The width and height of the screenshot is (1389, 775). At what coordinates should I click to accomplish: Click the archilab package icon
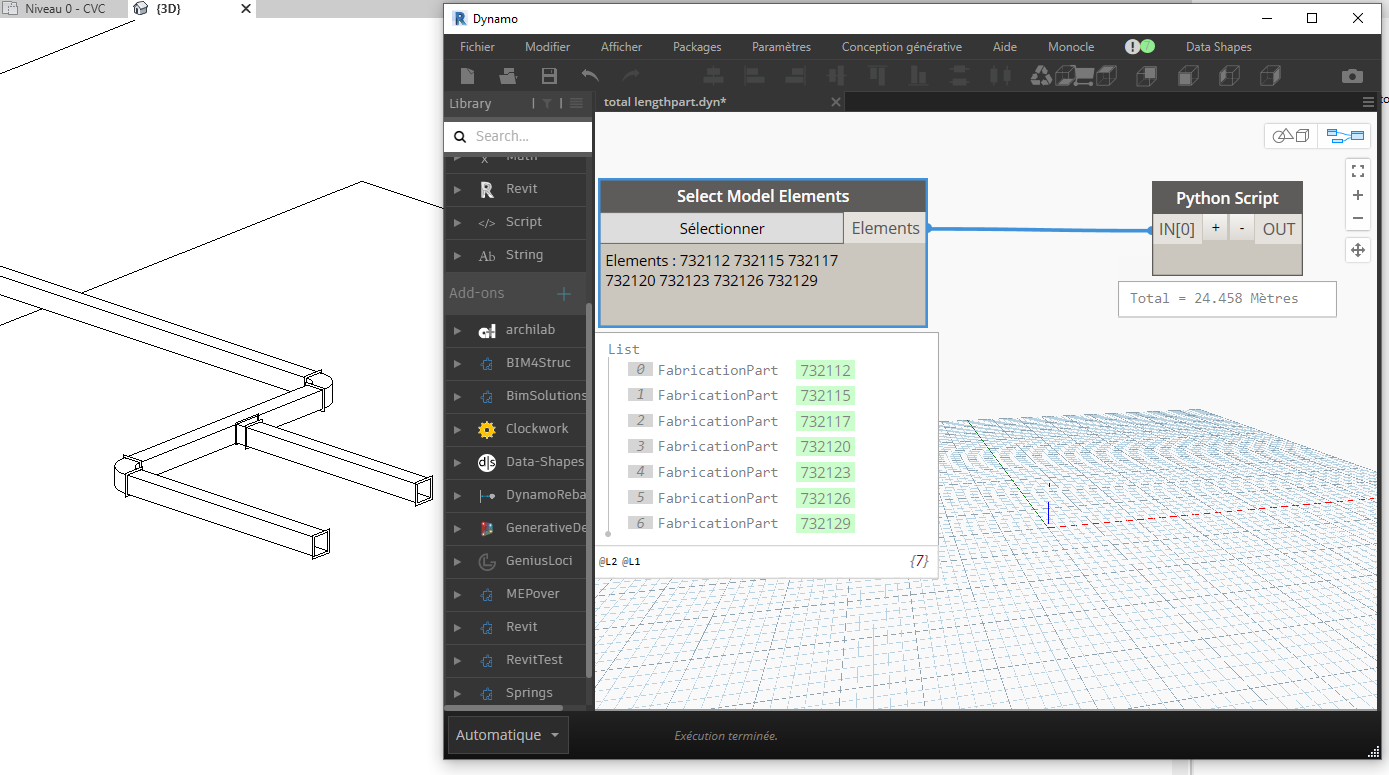pos(487,330)
